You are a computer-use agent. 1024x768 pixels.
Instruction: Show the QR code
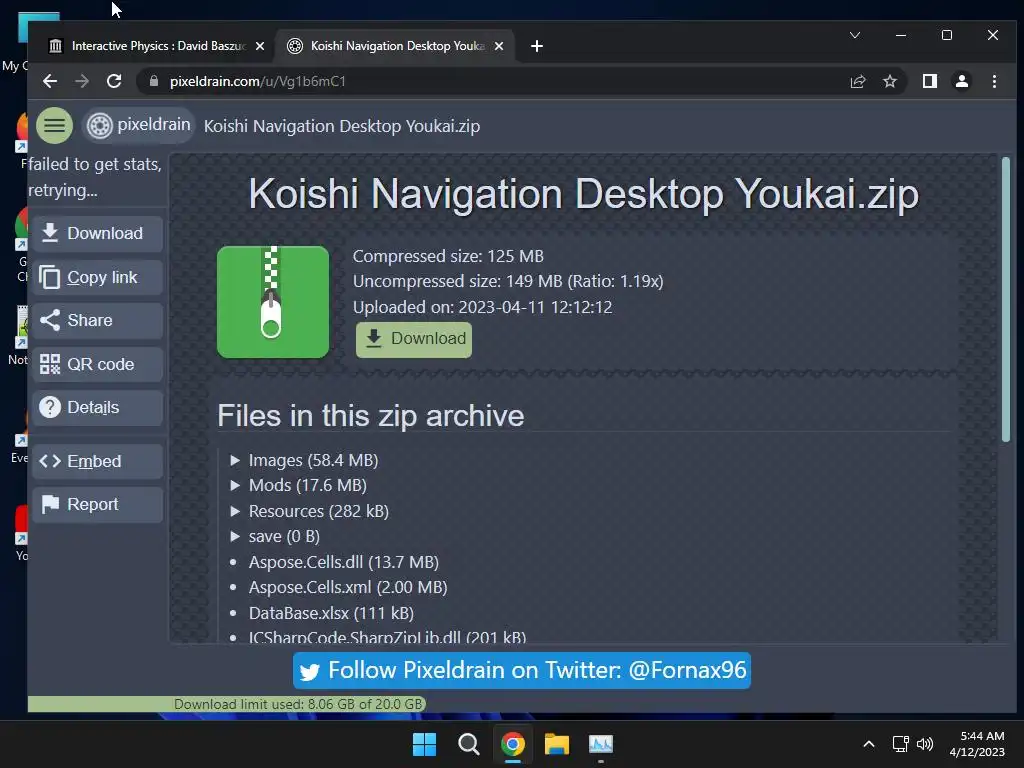[x=97, y=364]
